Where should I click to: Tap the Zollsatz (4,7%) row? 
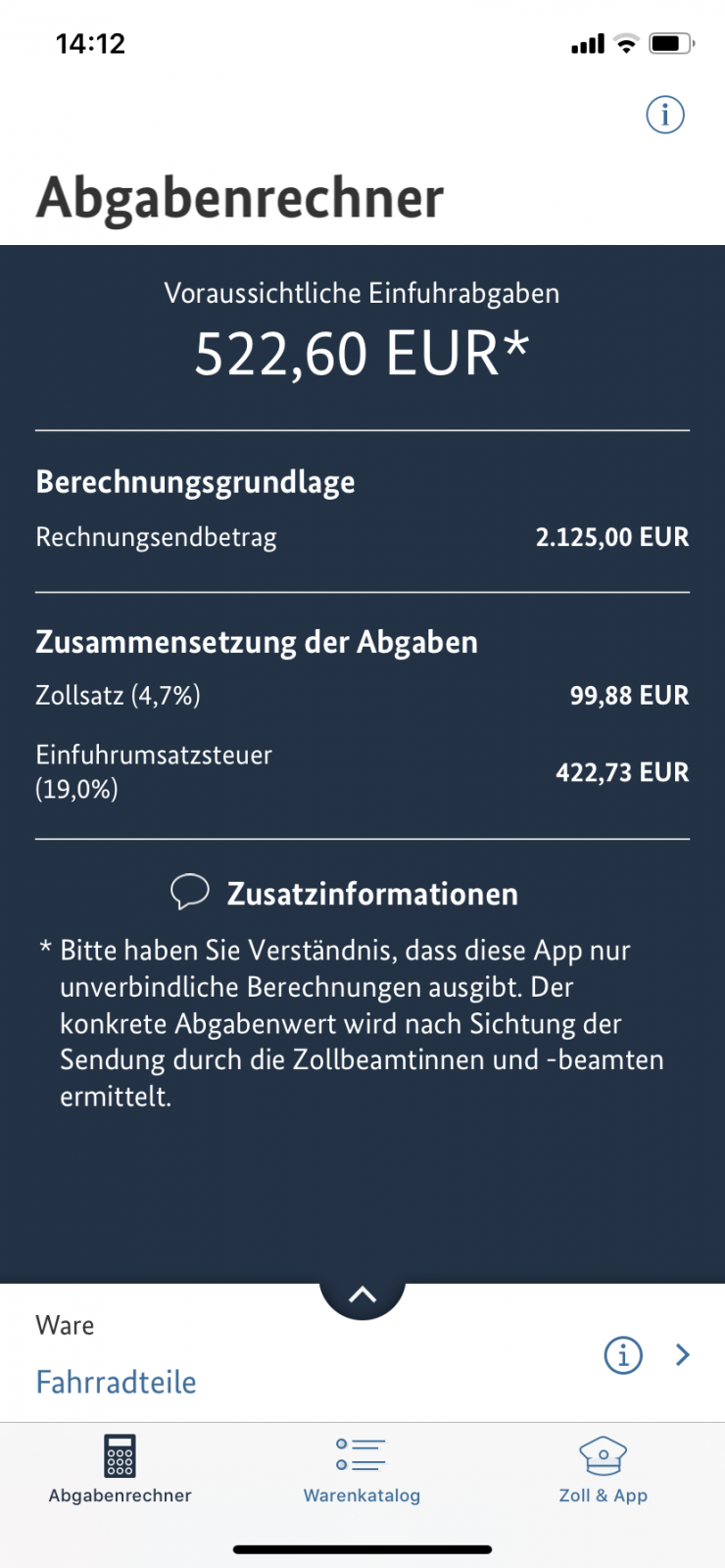[x=362, y=696]
